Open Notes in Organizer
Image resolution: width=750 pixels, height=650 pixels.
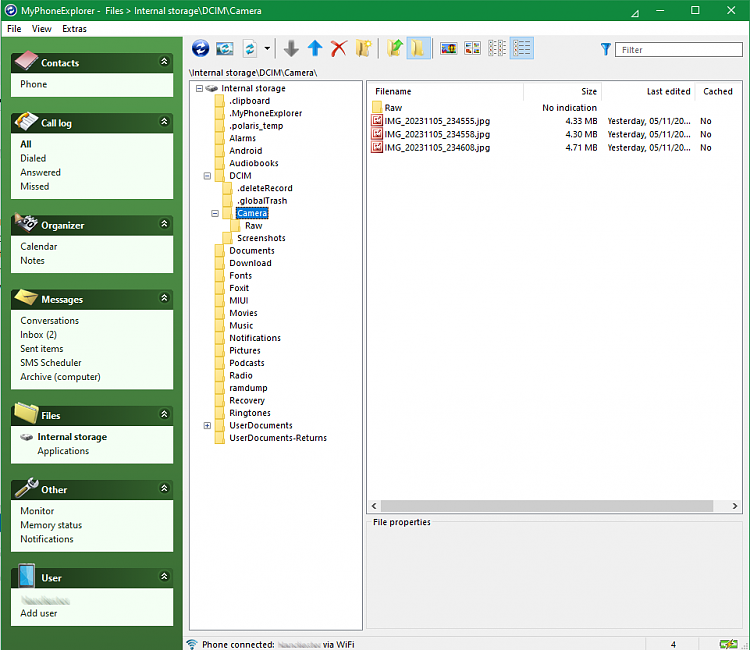32,261
